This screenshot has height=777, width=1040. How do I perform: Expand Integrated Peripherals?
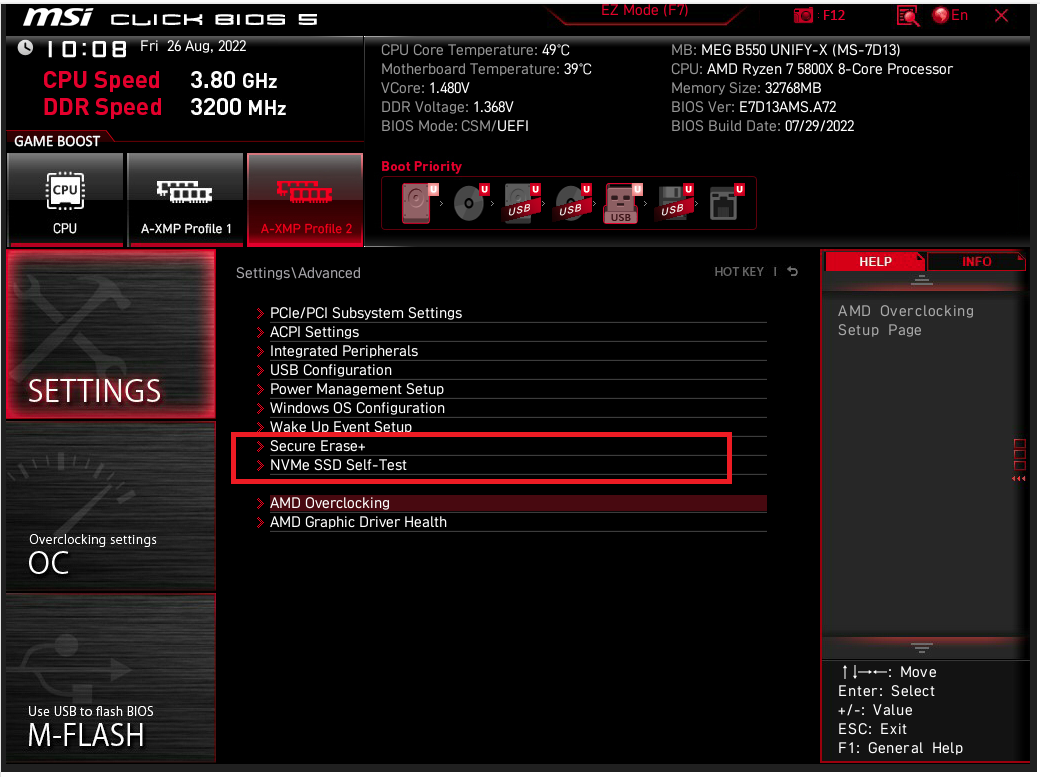click(x=511, y=351)
